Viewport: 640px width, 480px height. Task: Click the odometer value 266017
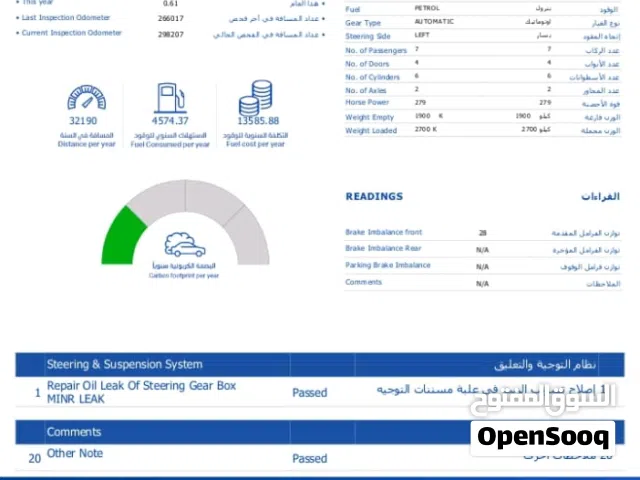171,18
